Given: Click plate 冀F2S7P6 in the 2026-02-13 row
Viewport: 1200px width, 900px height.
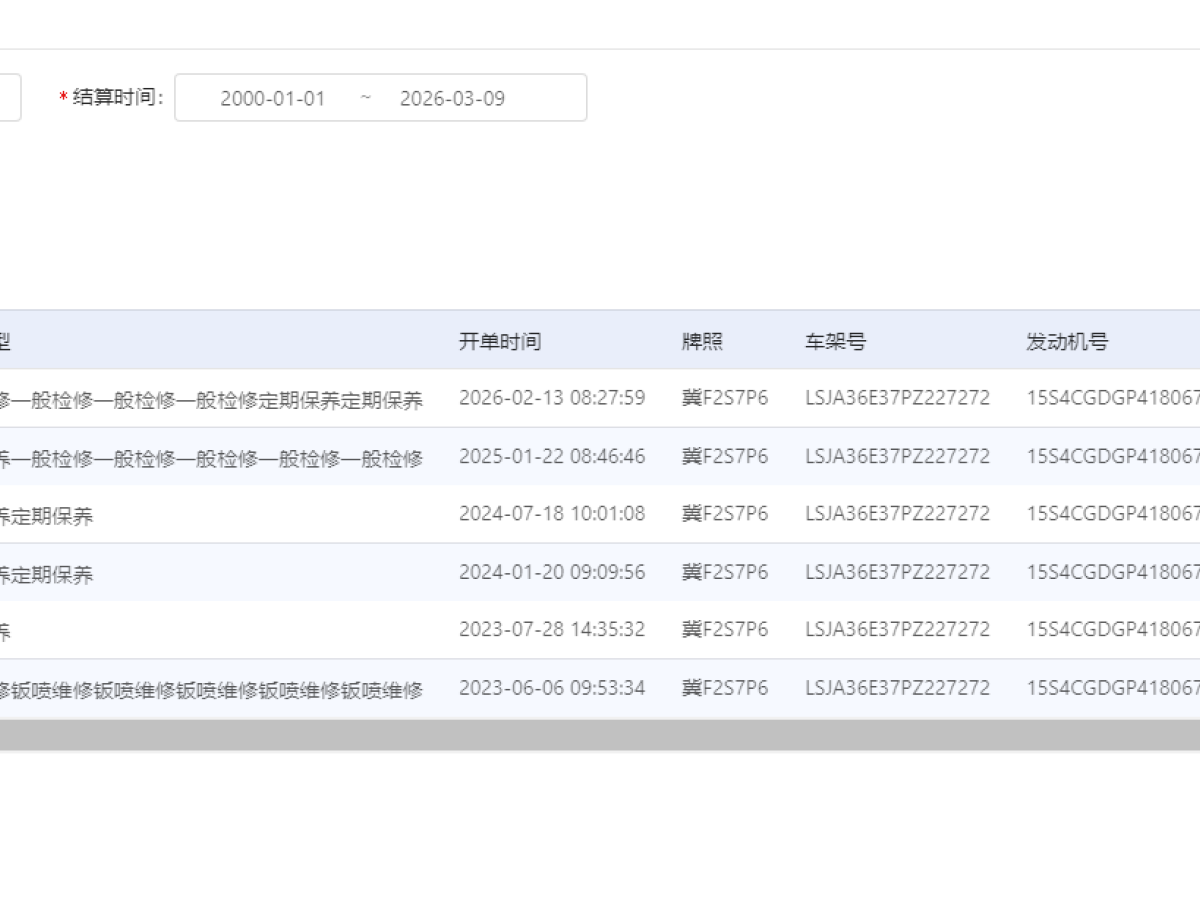Looking at the screenshot, I should 725,398.
